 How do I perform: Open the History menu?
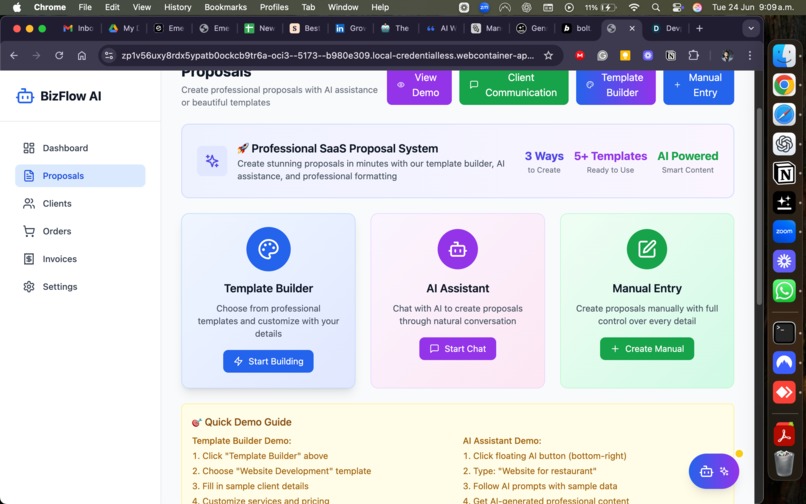tap(177, 7)
